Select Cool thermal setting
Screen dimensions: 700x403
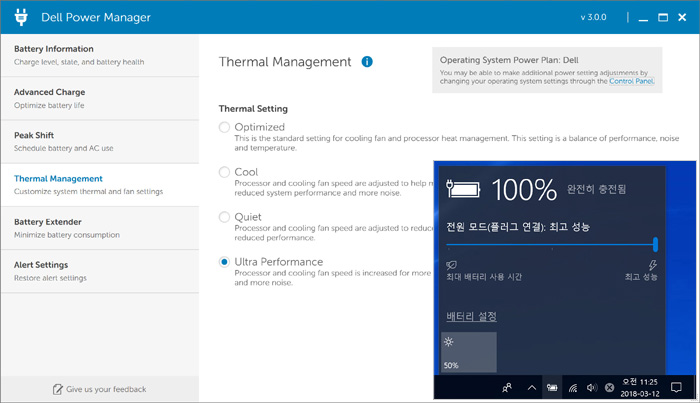(224, 172)
